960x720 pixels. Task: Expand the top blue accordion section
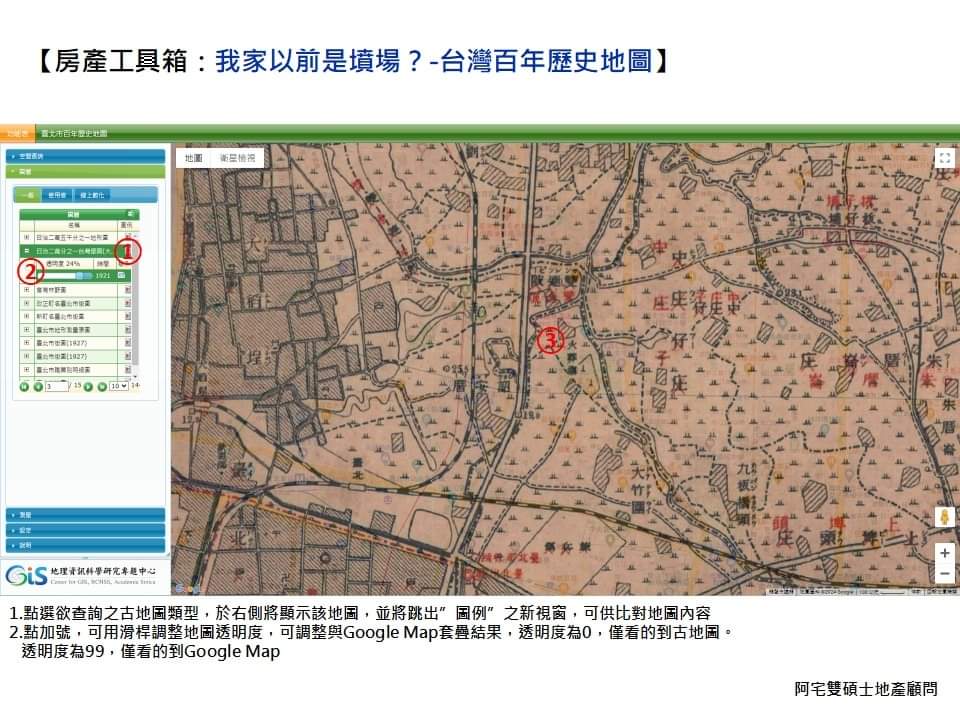coord(85,156)
